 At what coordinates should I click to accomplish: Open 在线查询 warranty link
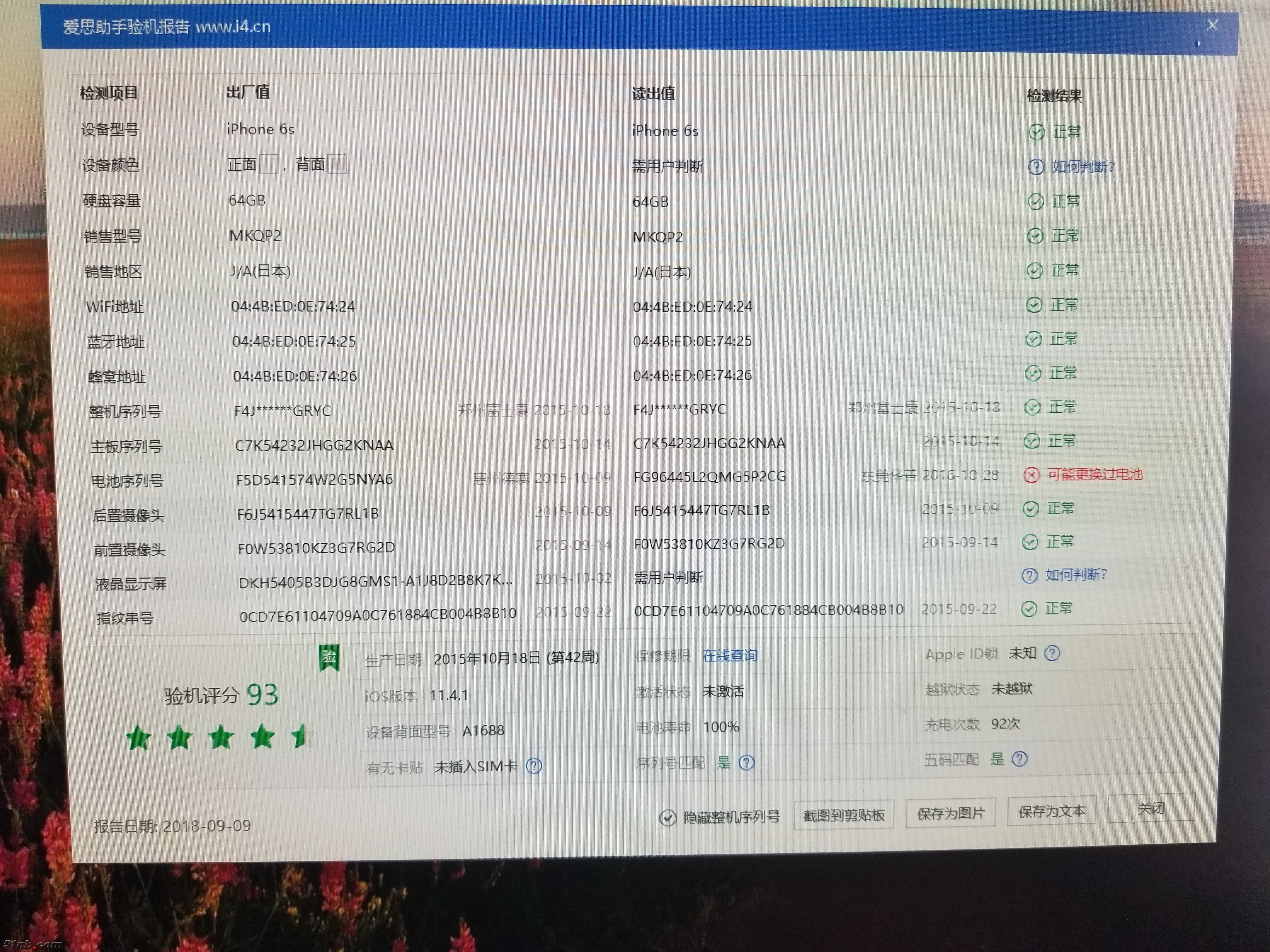[730, 655]
